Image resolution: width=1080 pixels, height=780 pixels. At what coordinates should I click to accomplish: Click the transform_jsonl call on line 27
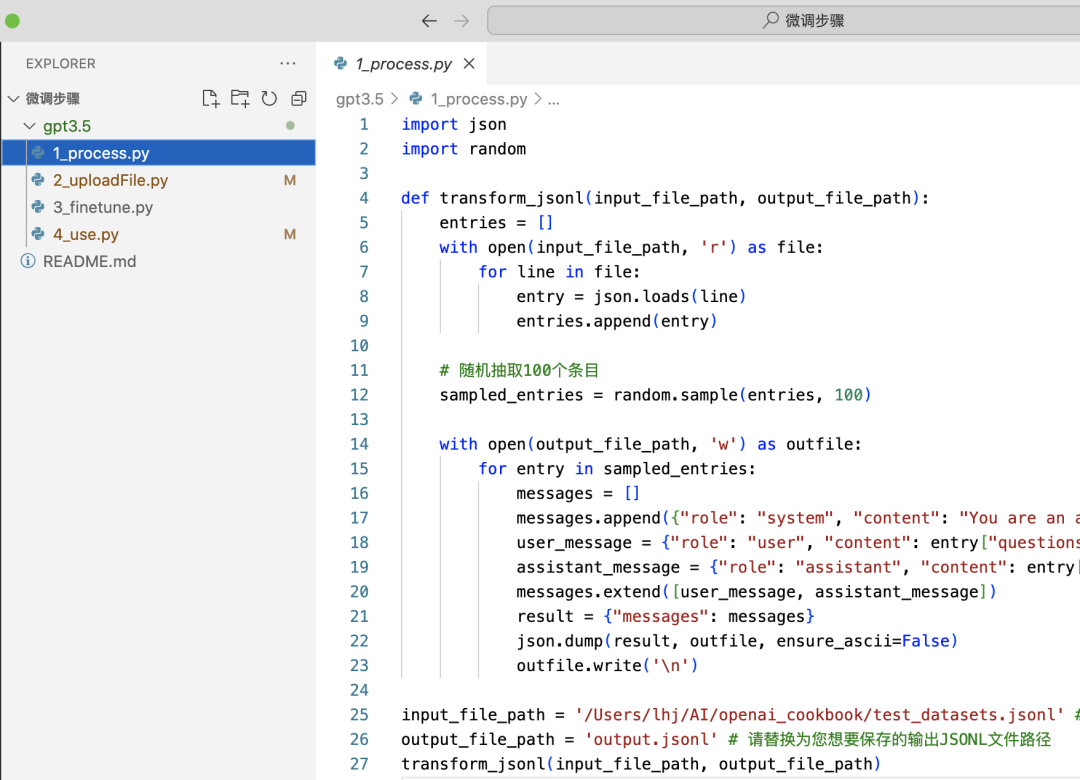click(x=641, y=764)
